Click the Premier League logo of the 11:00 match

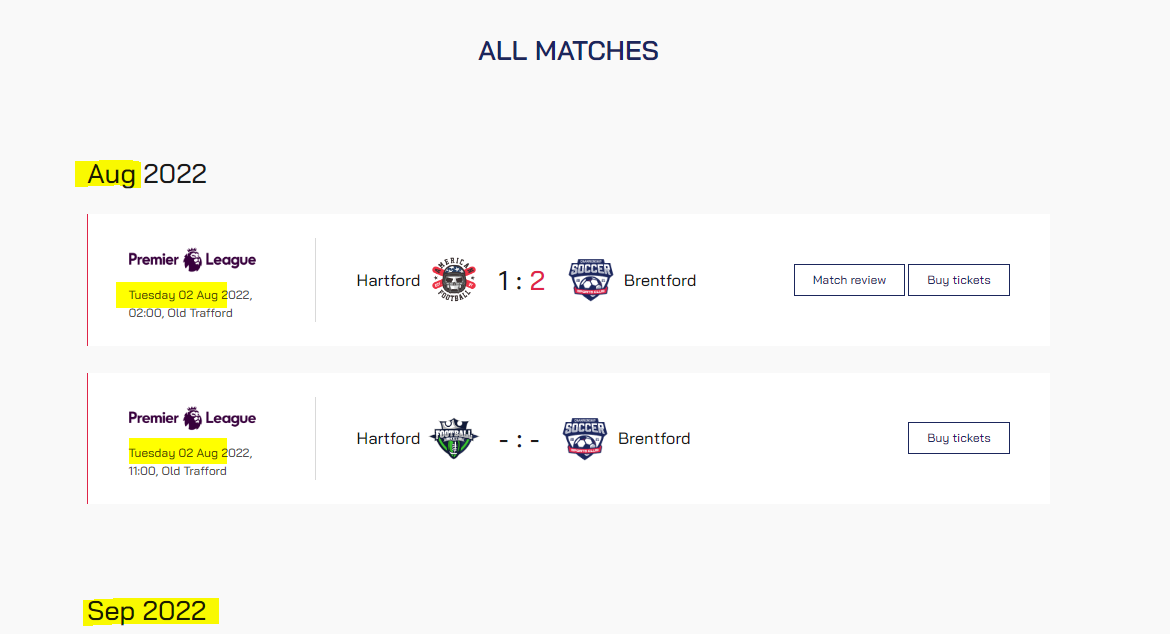pos(192,418)
